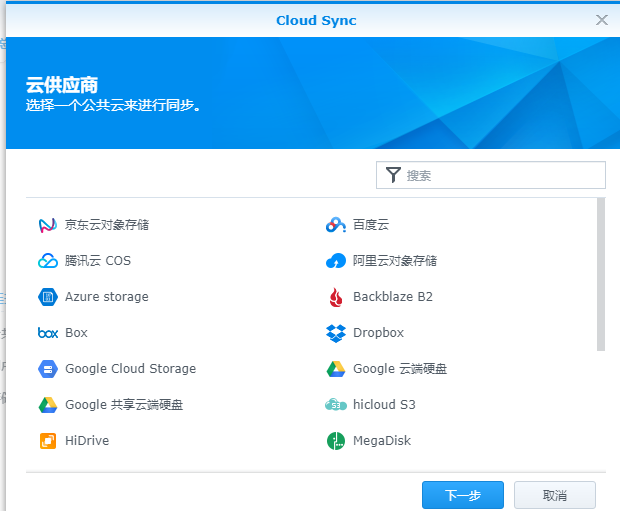Select the HiDrive provider entry

(x=87, y=441)
